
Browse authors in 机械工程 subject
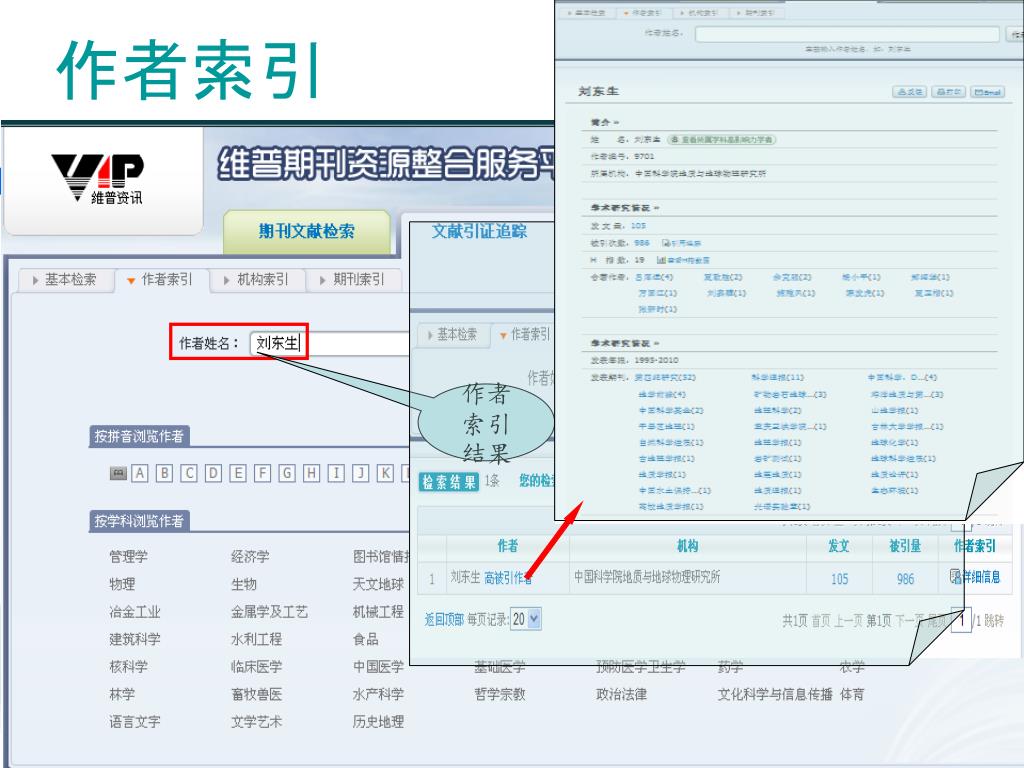[378, 612]
